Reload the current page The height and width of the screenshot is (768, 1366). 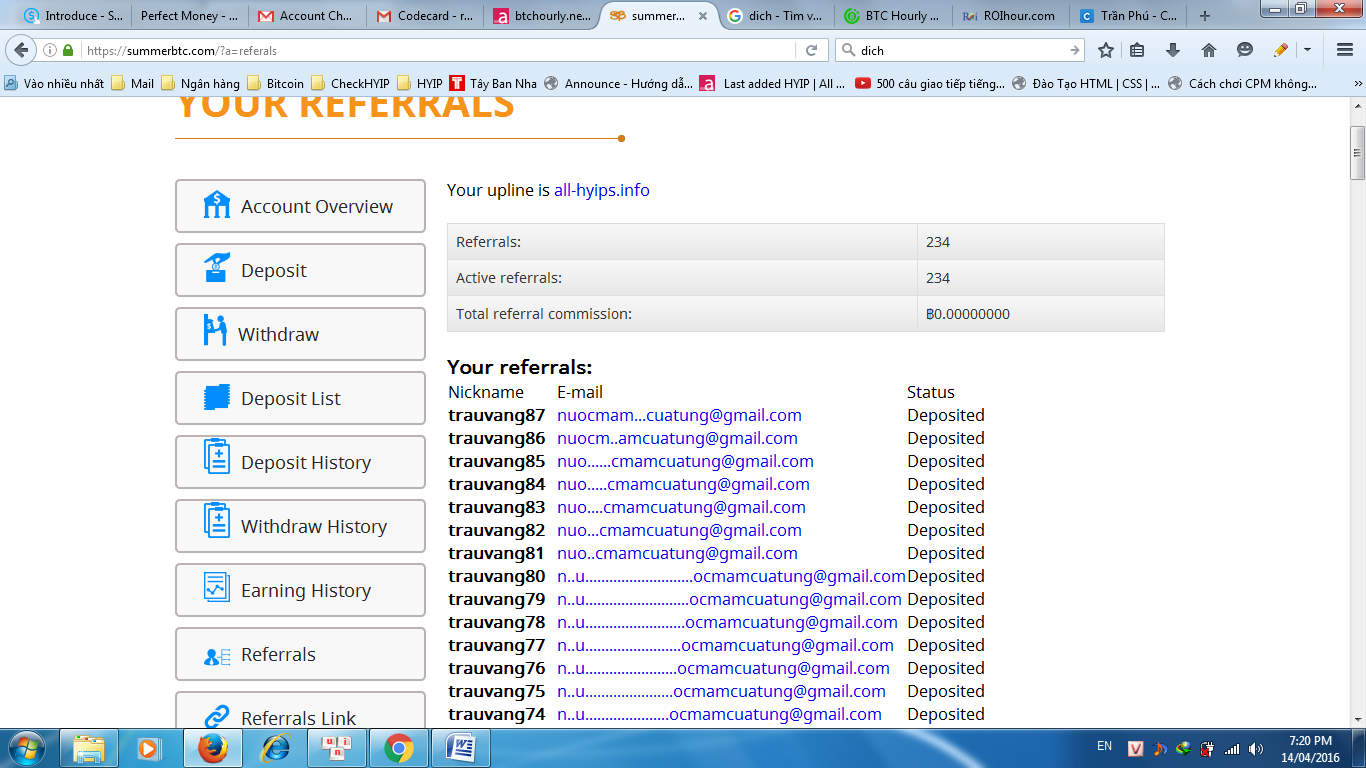coord(812,50)
